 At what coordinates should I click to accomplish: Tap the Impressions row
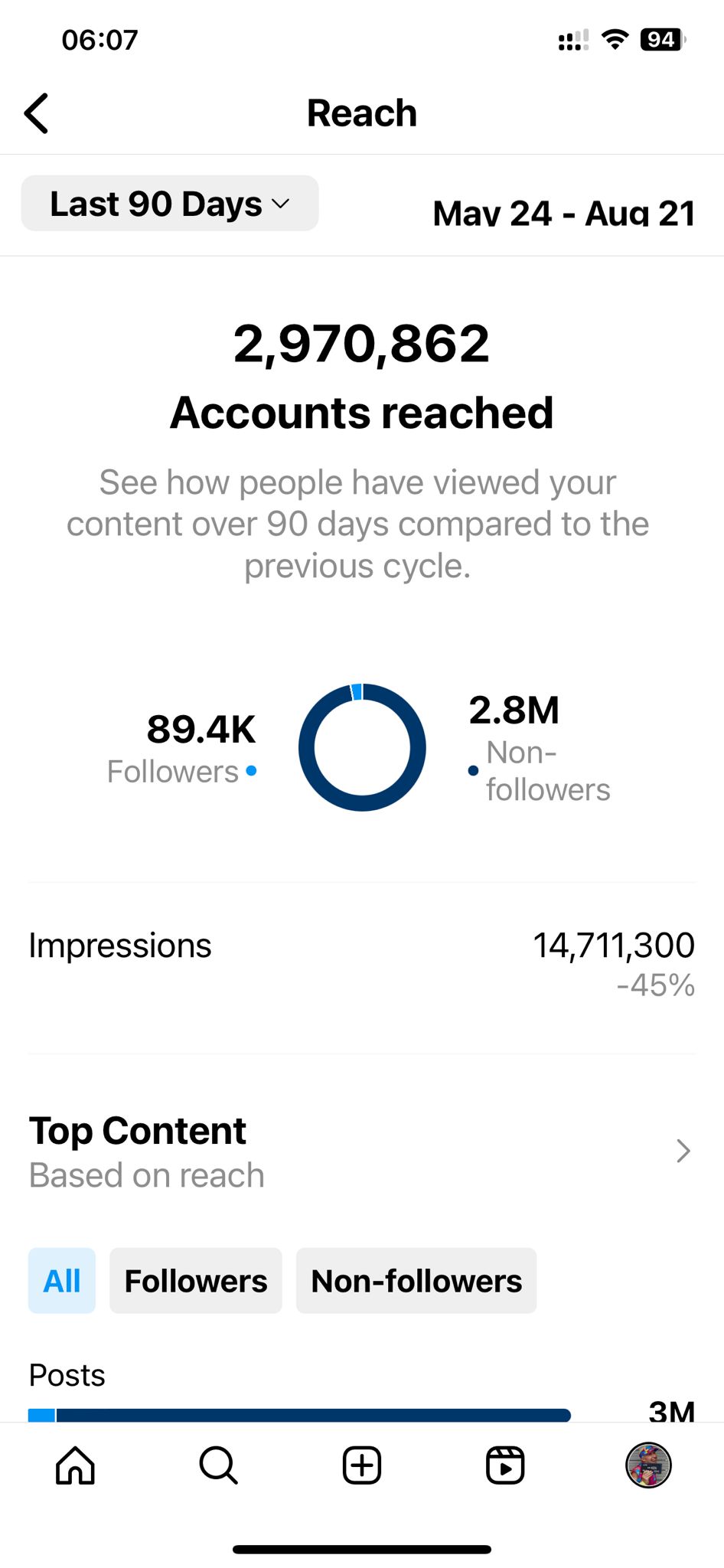pos(361,965)
